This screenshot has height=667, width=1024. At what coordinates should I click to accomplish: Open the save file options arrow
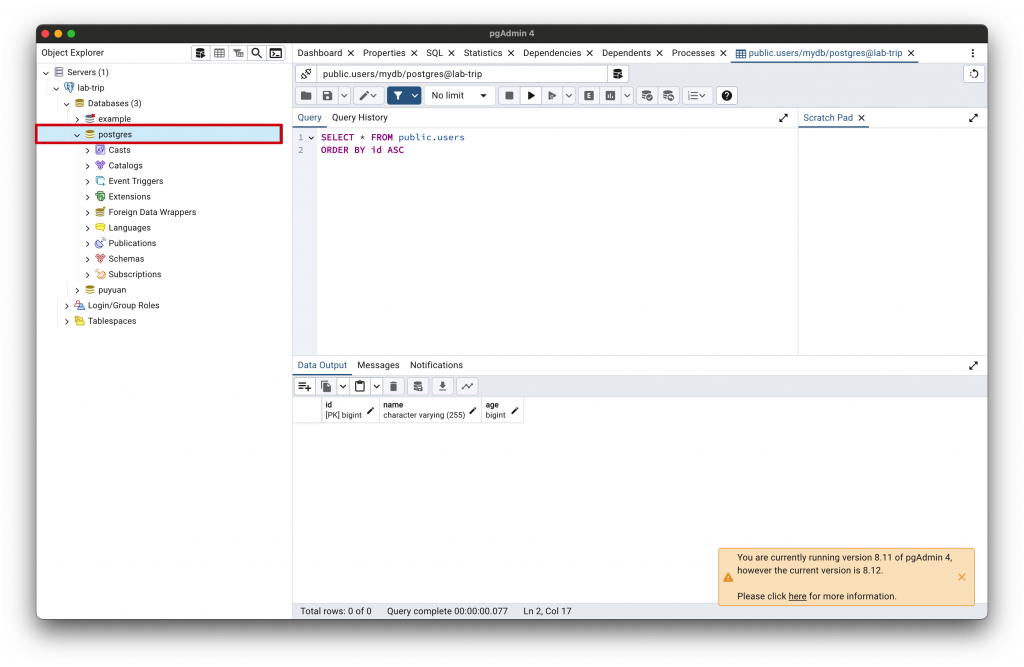click(x=344, y=95)
